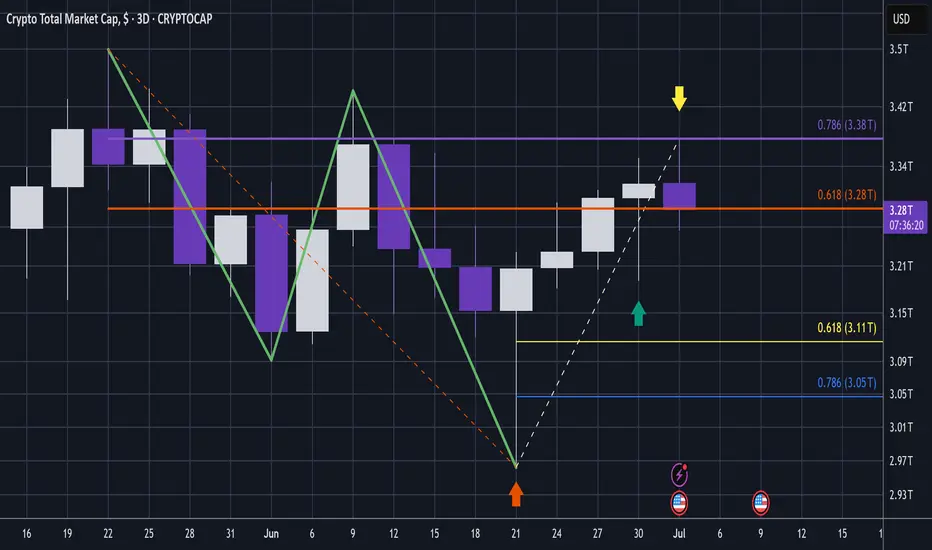Click the 3.15T price axis label
The height and width of the screenshot is (550, 932).
point(900,313)
